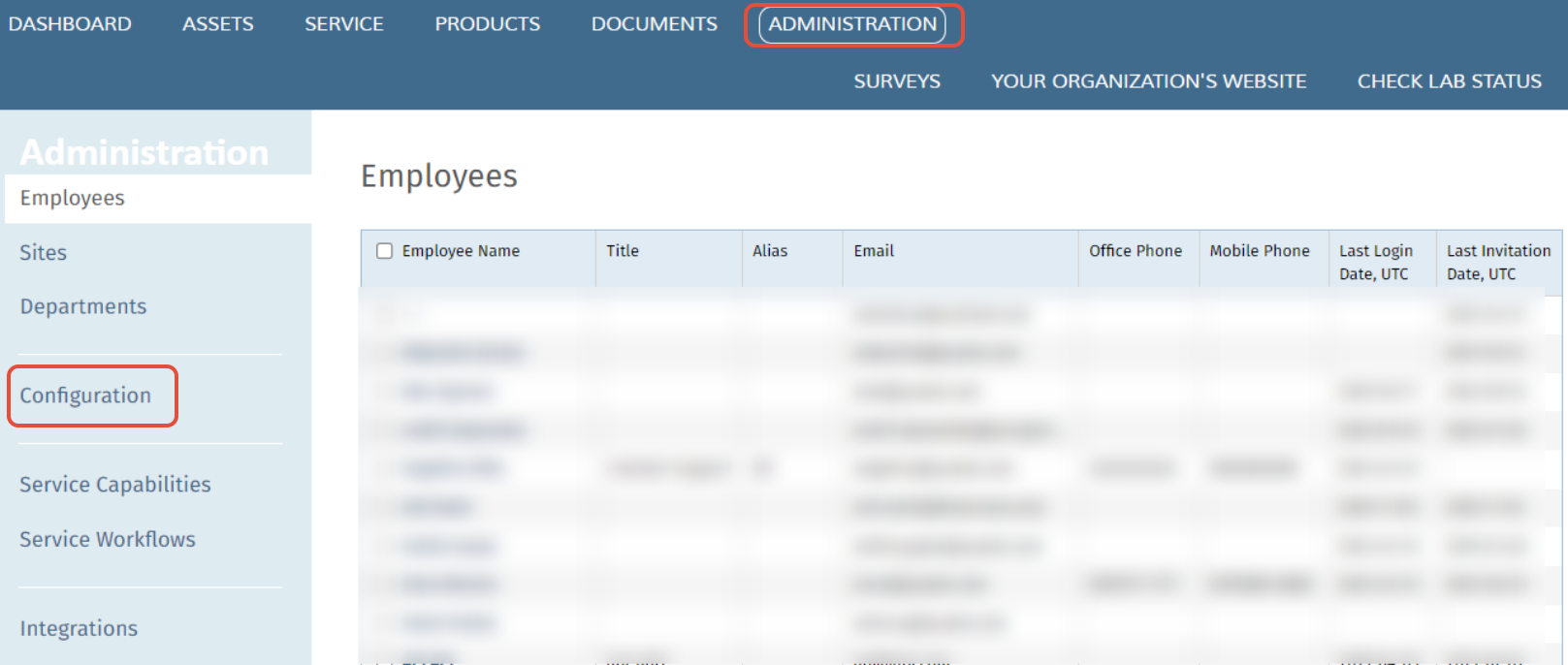Select Employees in the sidebar
Screen dimensions: 1568x665
[x=158, y=199]
